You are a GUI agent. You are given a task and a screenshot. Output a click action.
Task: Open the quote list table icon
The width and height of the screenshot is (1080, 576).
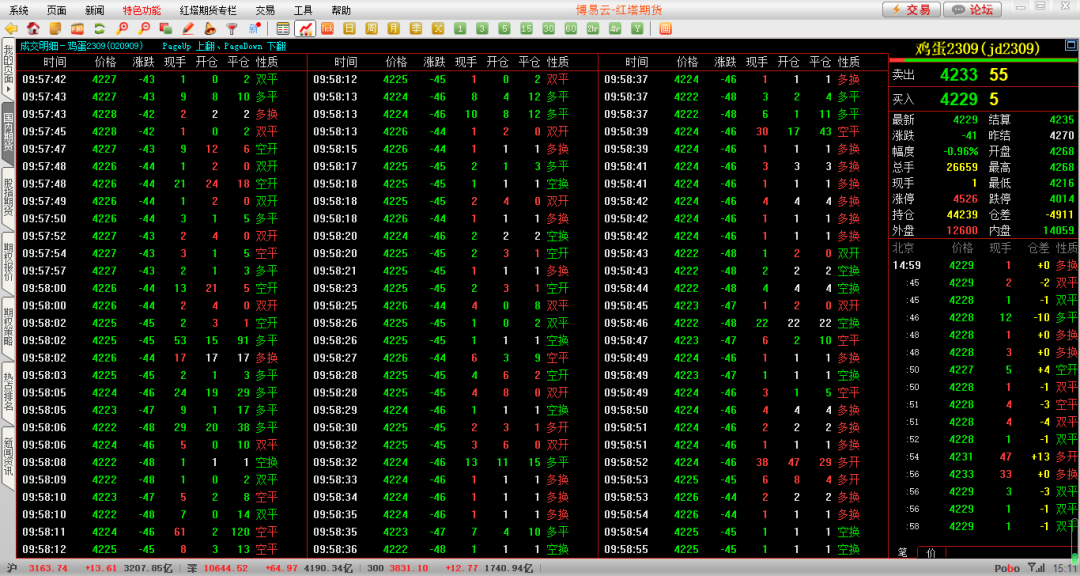click(x=283, y=28)
